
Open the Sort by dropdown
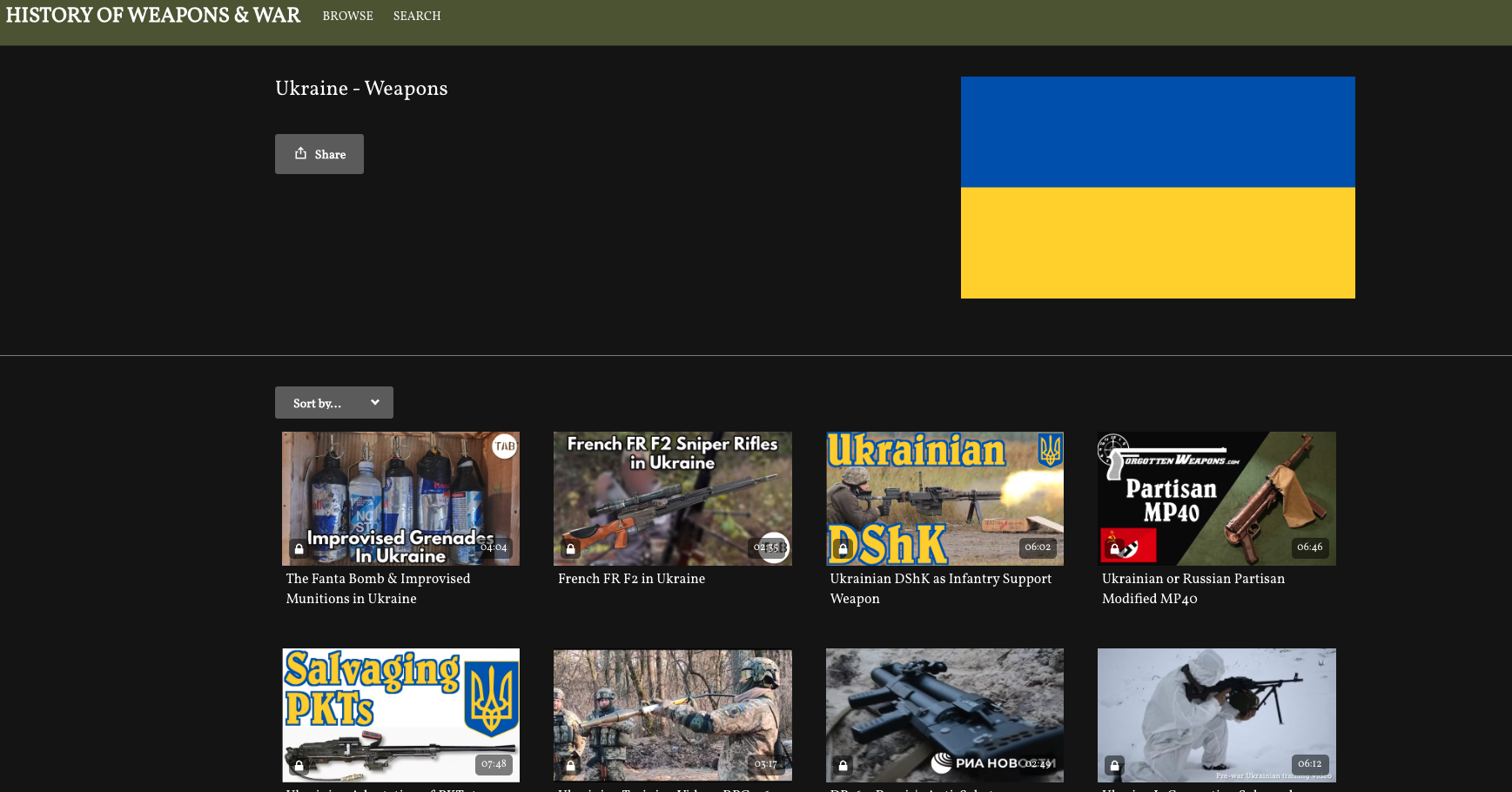tap(333, 403)
